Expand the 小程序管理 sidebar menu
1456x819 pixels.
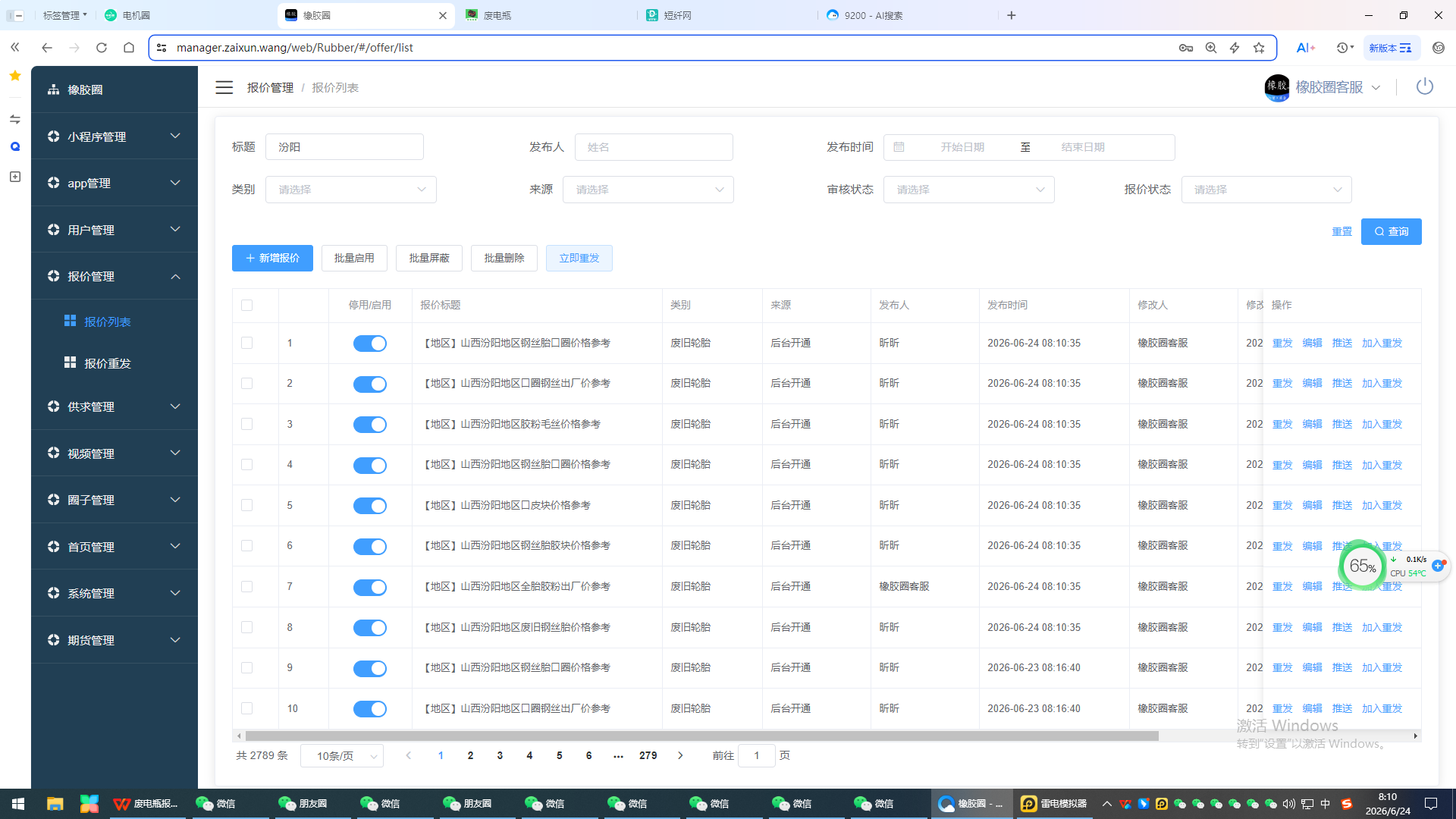(115, 136)
